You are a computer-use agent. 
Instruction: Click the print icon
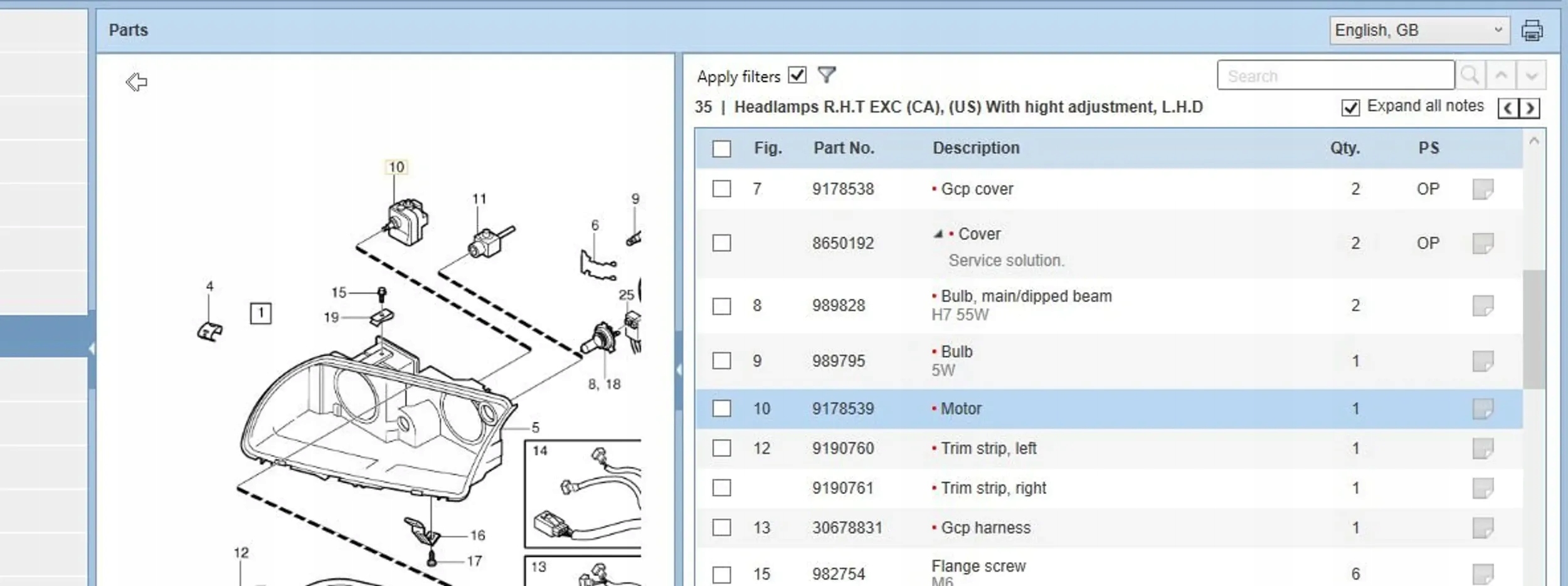1532,30
